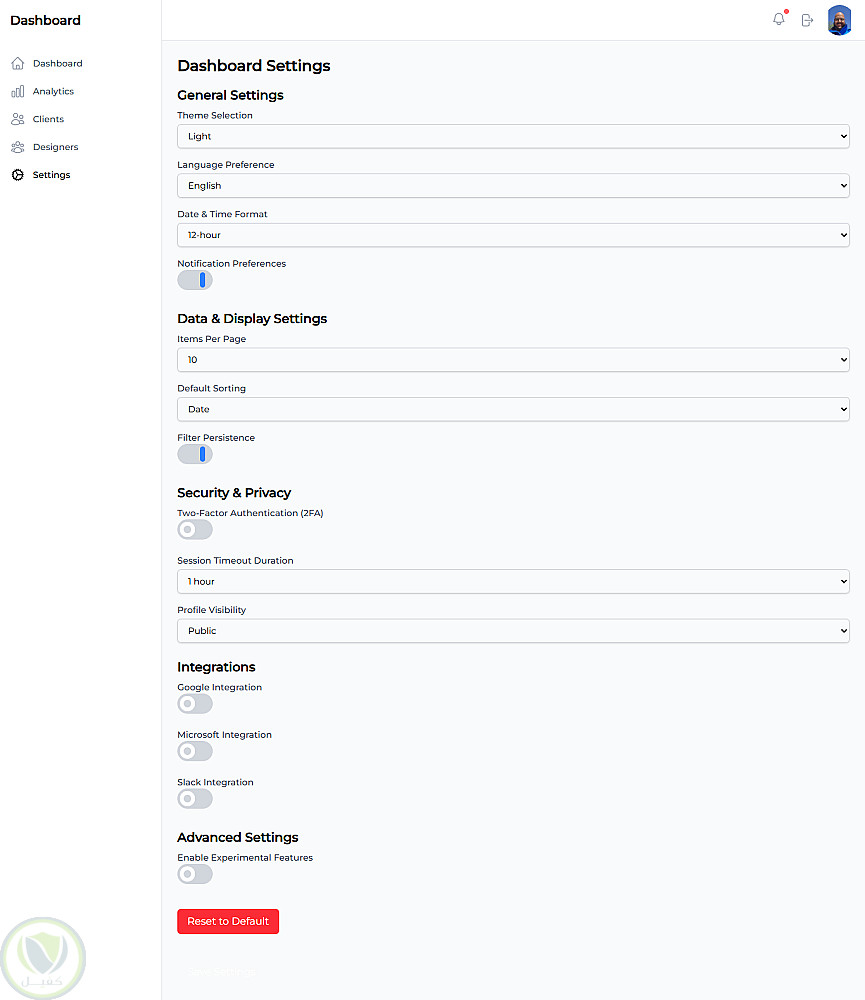Enable Two-Factor Authentication toggle
Viewport: 865px width, 1000px height.
pyautogui.click(x=195, y=530)
